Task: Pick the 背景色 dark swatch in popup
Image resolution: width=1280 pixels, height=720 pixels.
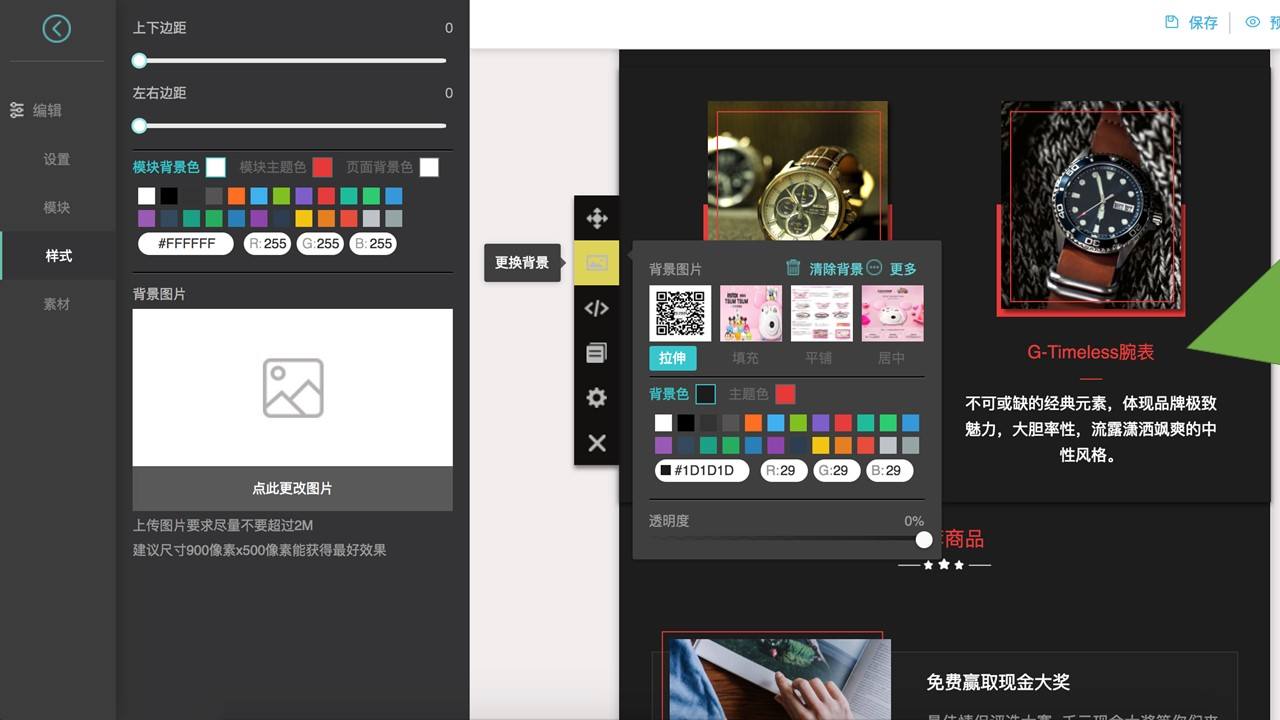Action: point(706,394)
